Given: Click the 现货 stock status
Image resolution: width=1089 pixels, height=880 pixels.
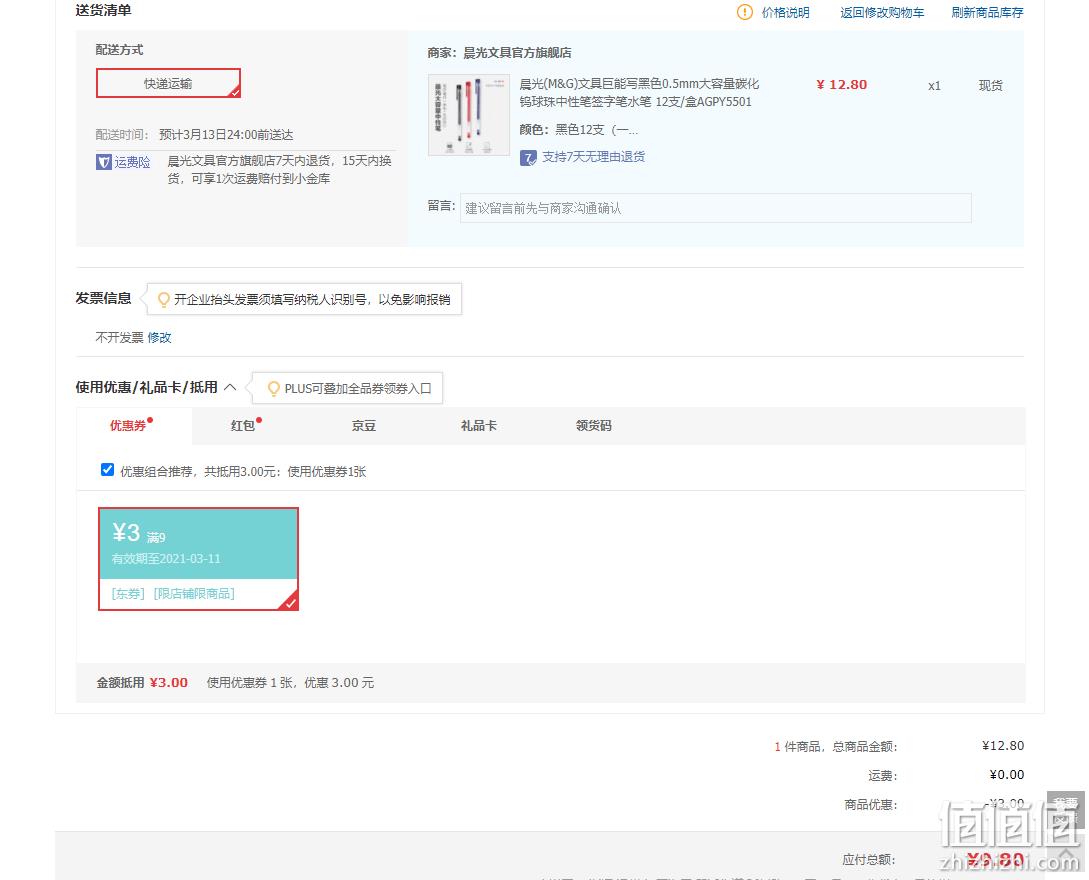Looking at the screenshot, I should (990, 85).
